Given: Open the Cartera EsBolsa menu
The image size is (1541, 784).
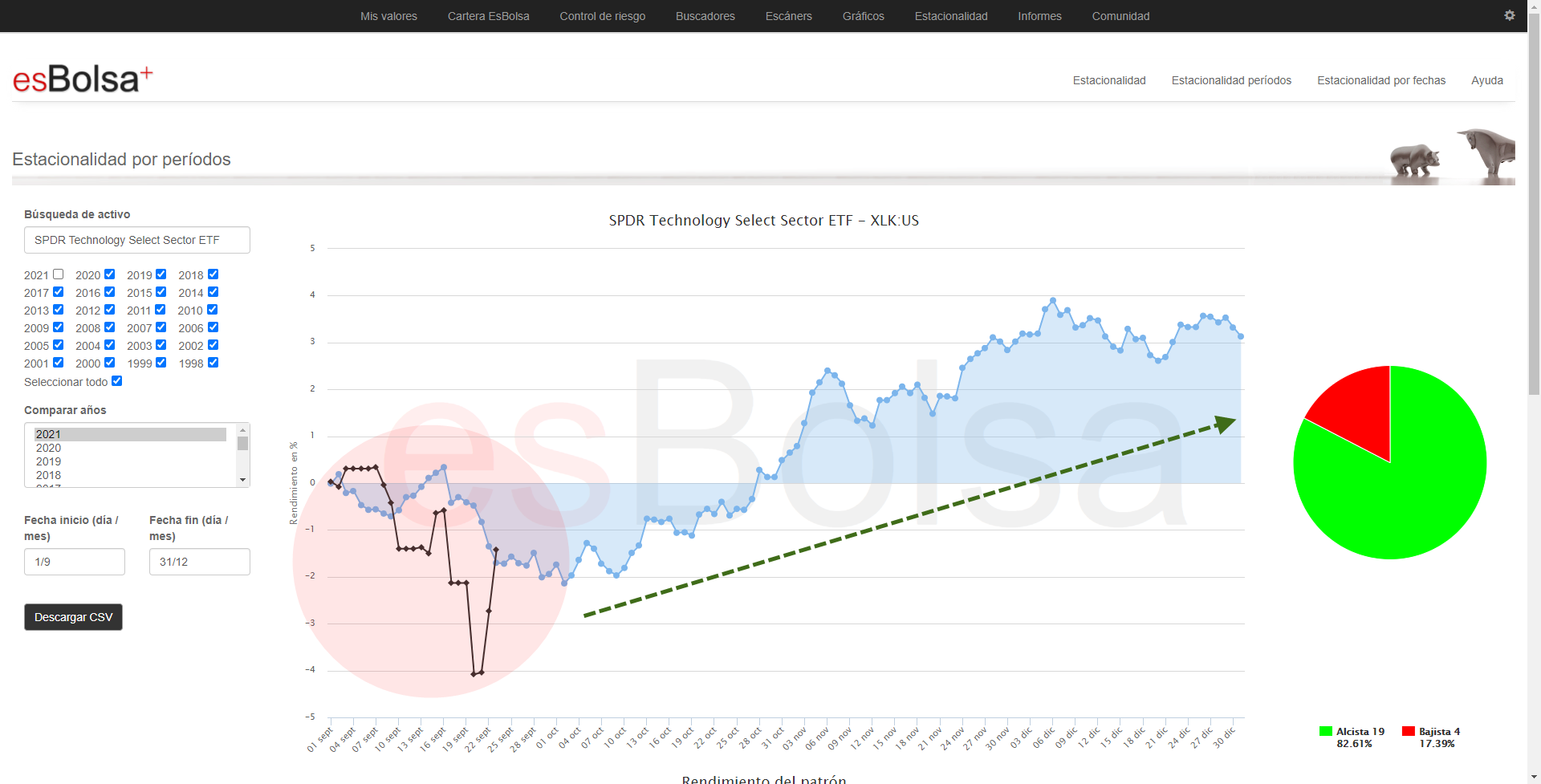Looking at the screenshot, I should [488, 16].
